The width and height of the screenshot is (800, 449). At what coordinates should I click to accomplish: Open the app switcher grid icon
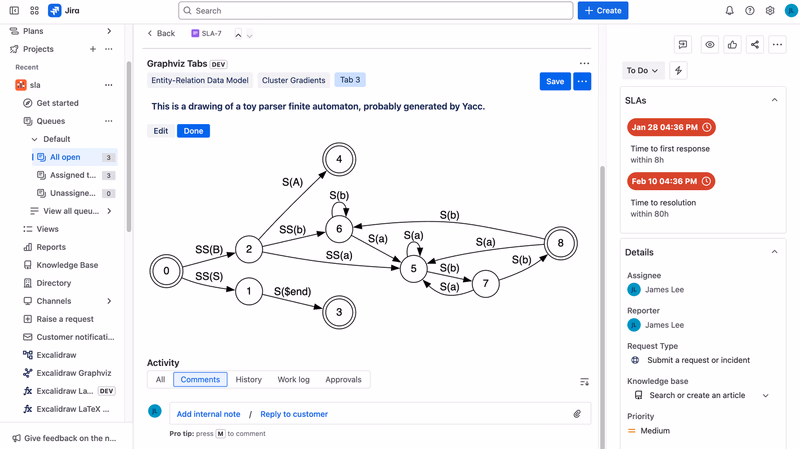pos(34,10)
